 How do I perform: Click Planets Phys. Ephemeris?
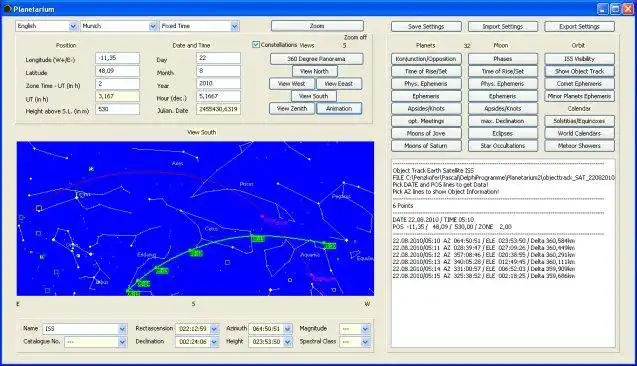(426, 84)
